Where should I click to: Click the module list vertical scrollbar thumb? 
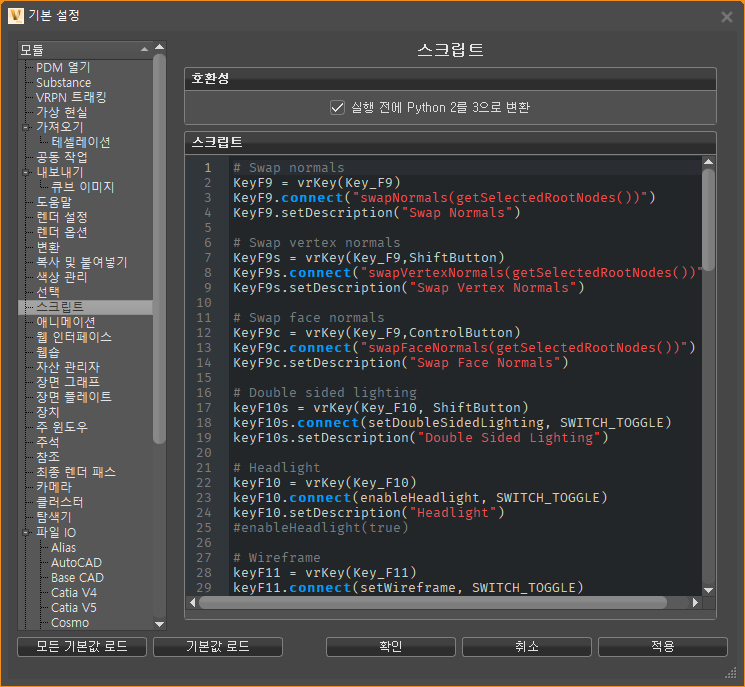(160, 249)
